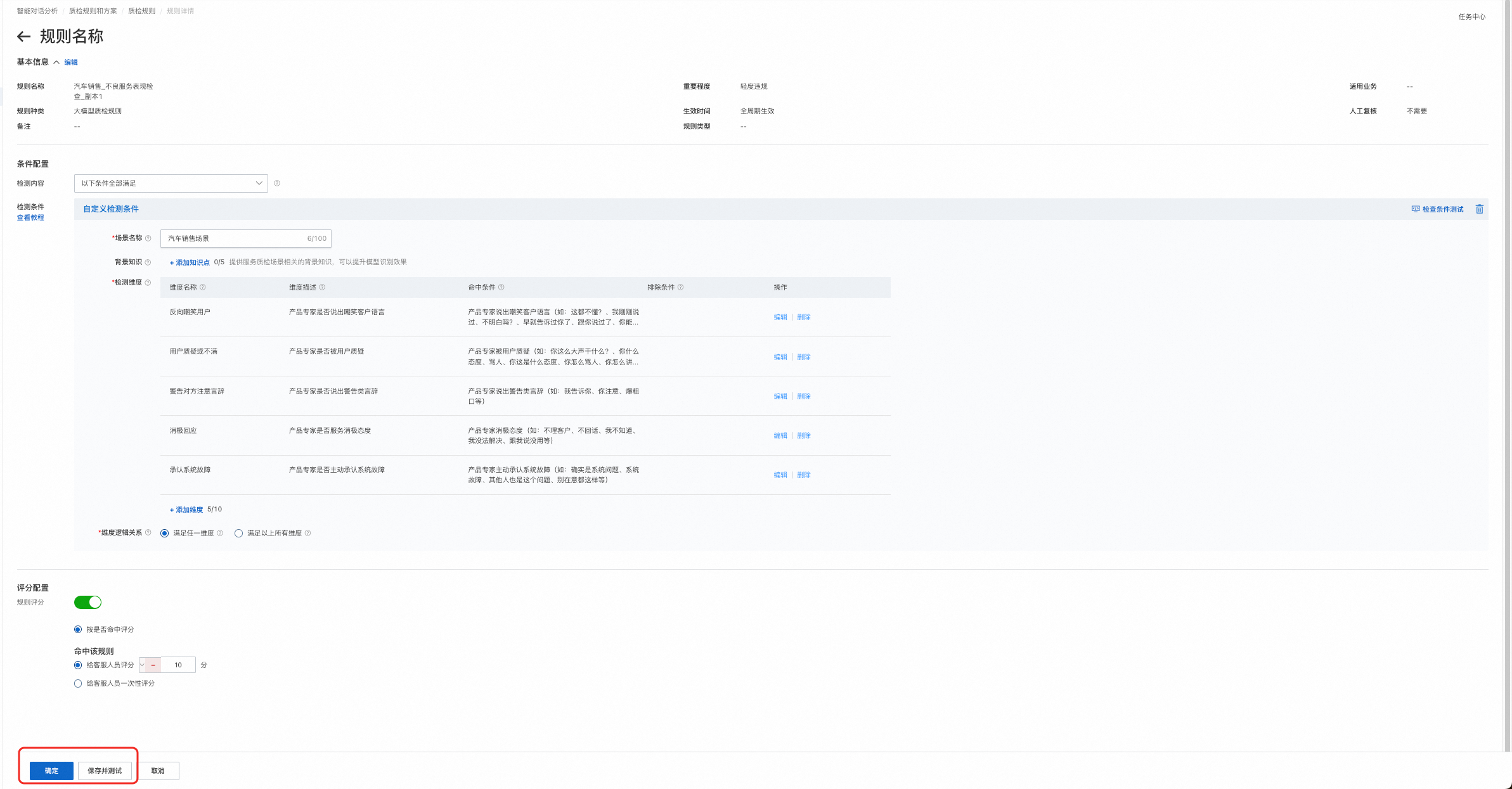1512x789 pixels.
Task: Click the 产品专家是否被用户质疑 description cell
Action: tap(326, 351)
